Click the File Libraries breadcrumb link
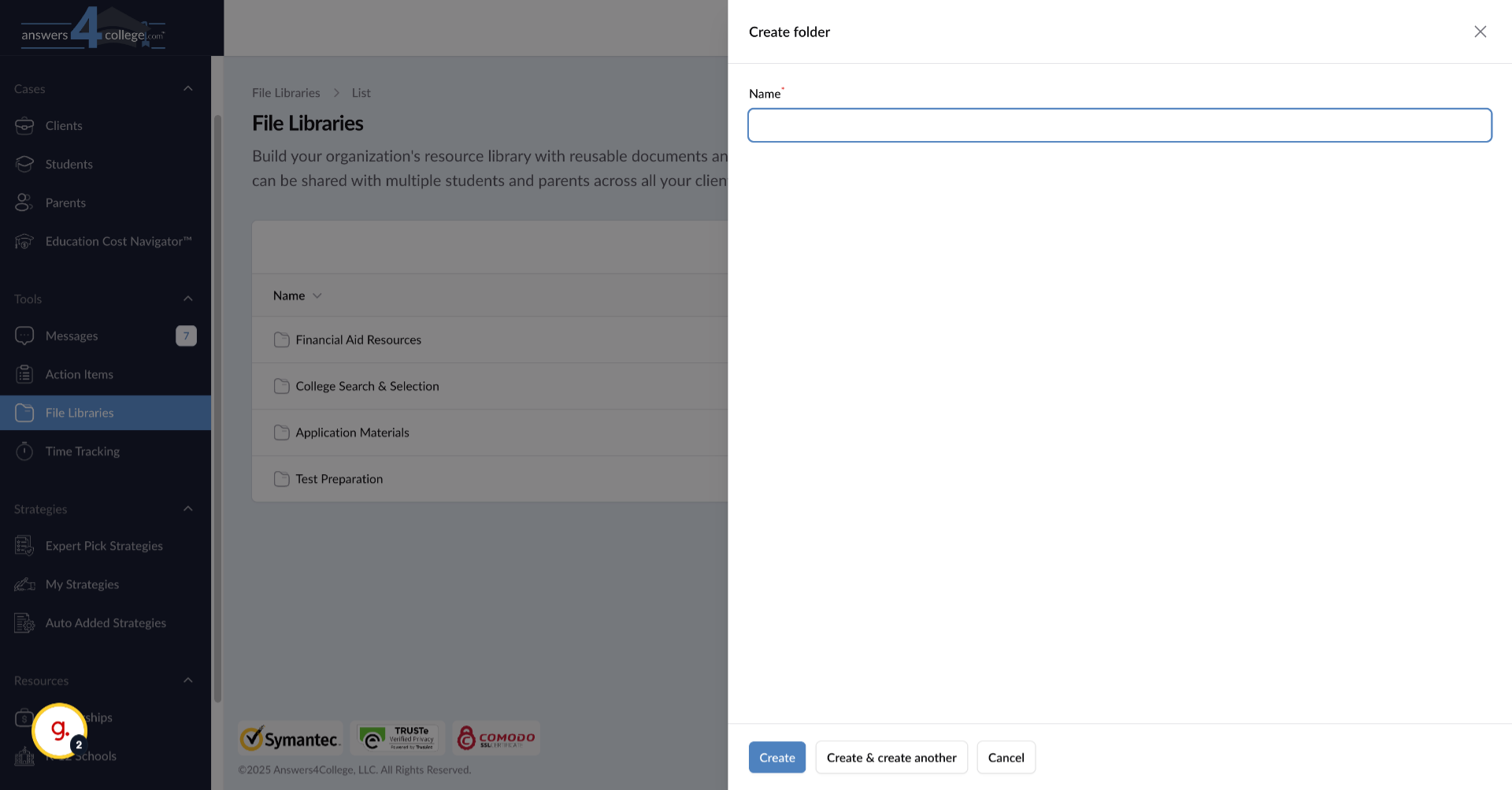The height and width of the screenshot is (790, 1512). pos(286,93)
